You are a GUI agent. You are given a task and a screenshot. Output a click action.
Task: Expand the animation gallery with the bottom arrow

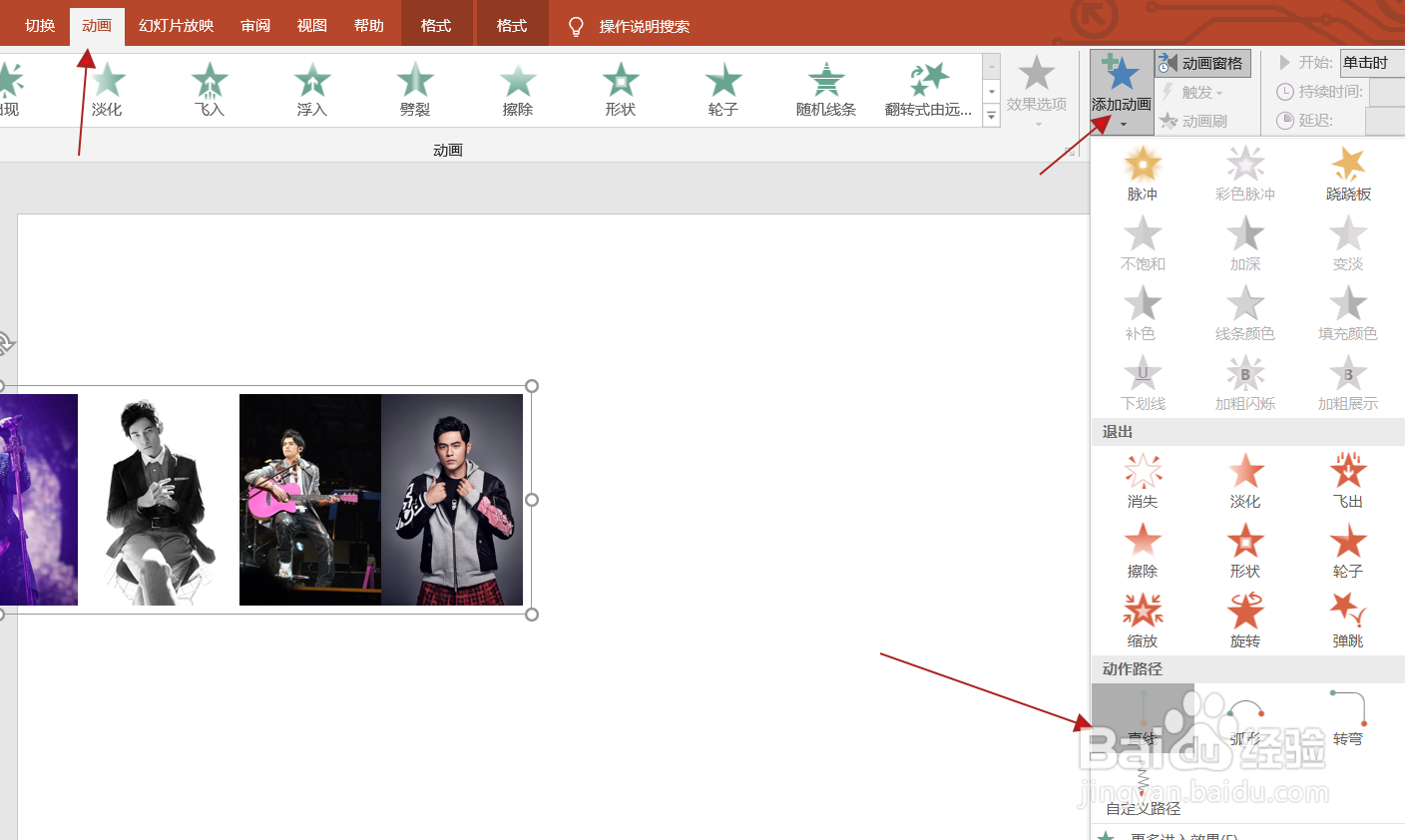991,116
